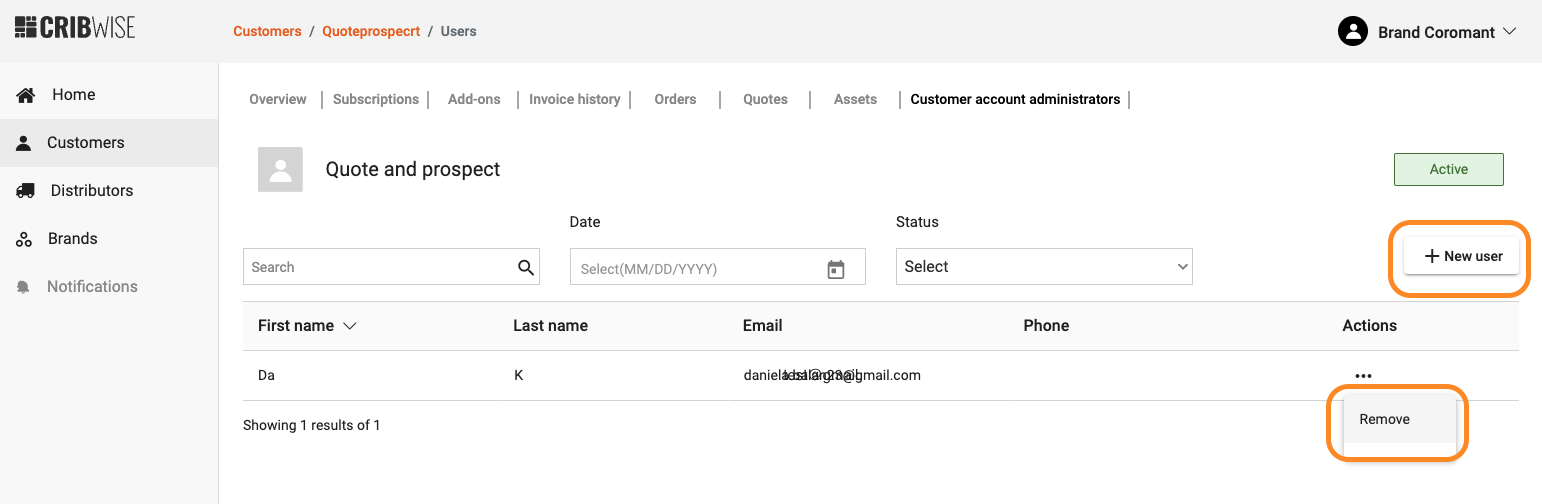Click the Distributors truck icon
The width and height of the screenshot is (1542, 504).
(x=26, y=191)
